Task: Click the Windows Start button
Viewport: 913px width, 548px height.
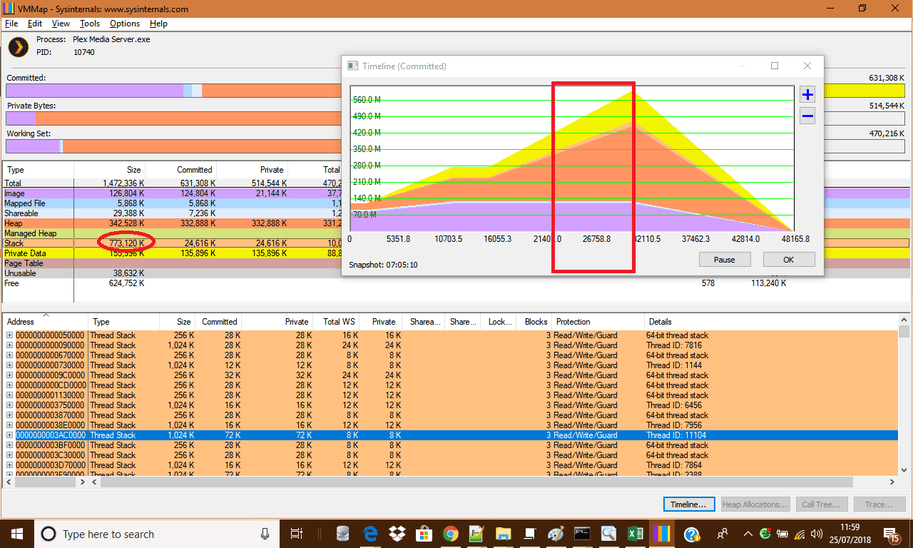Action: (x=17, y=534)
